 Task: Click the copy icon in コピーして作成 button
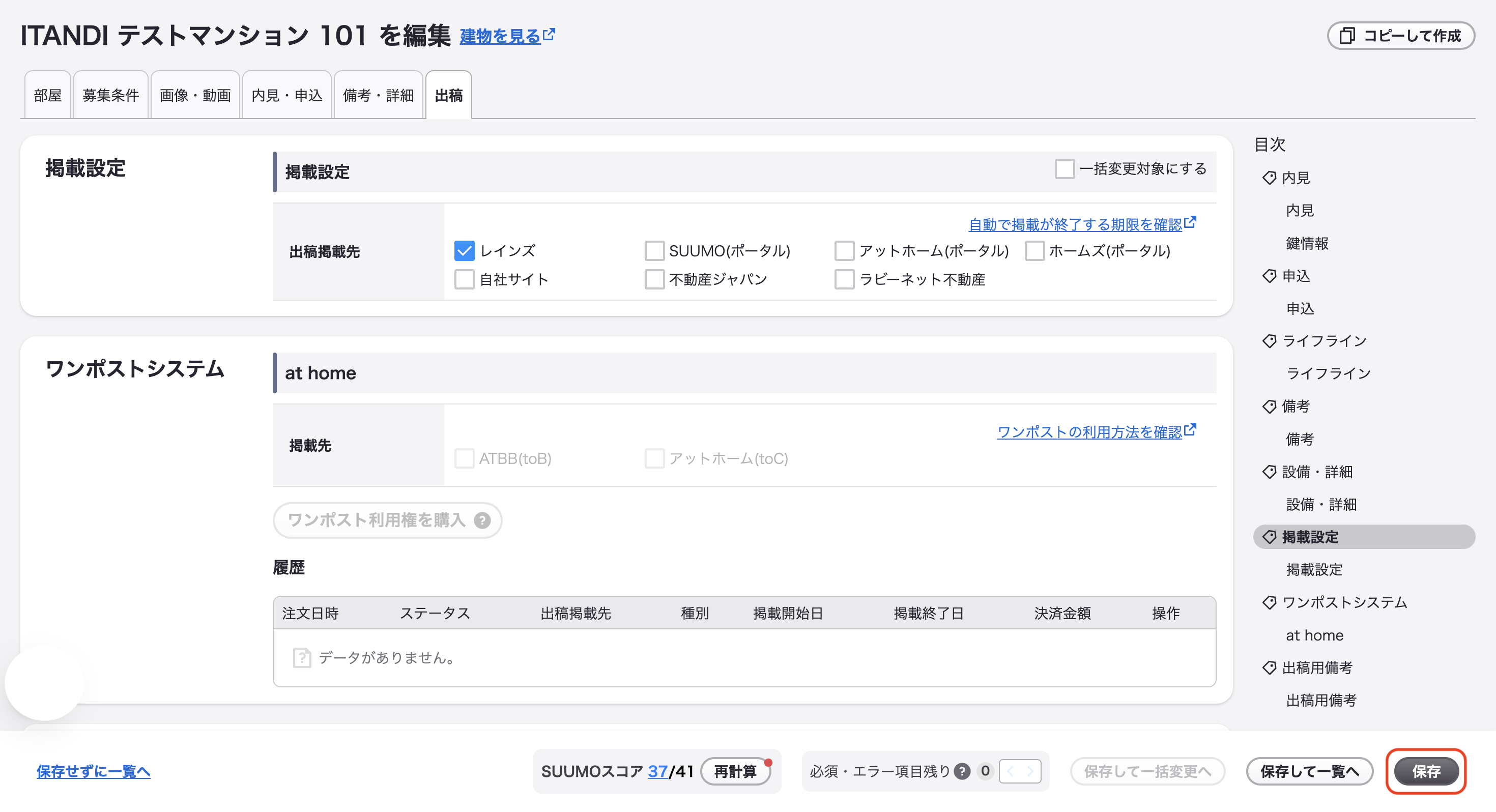[x=1347, y=36]
